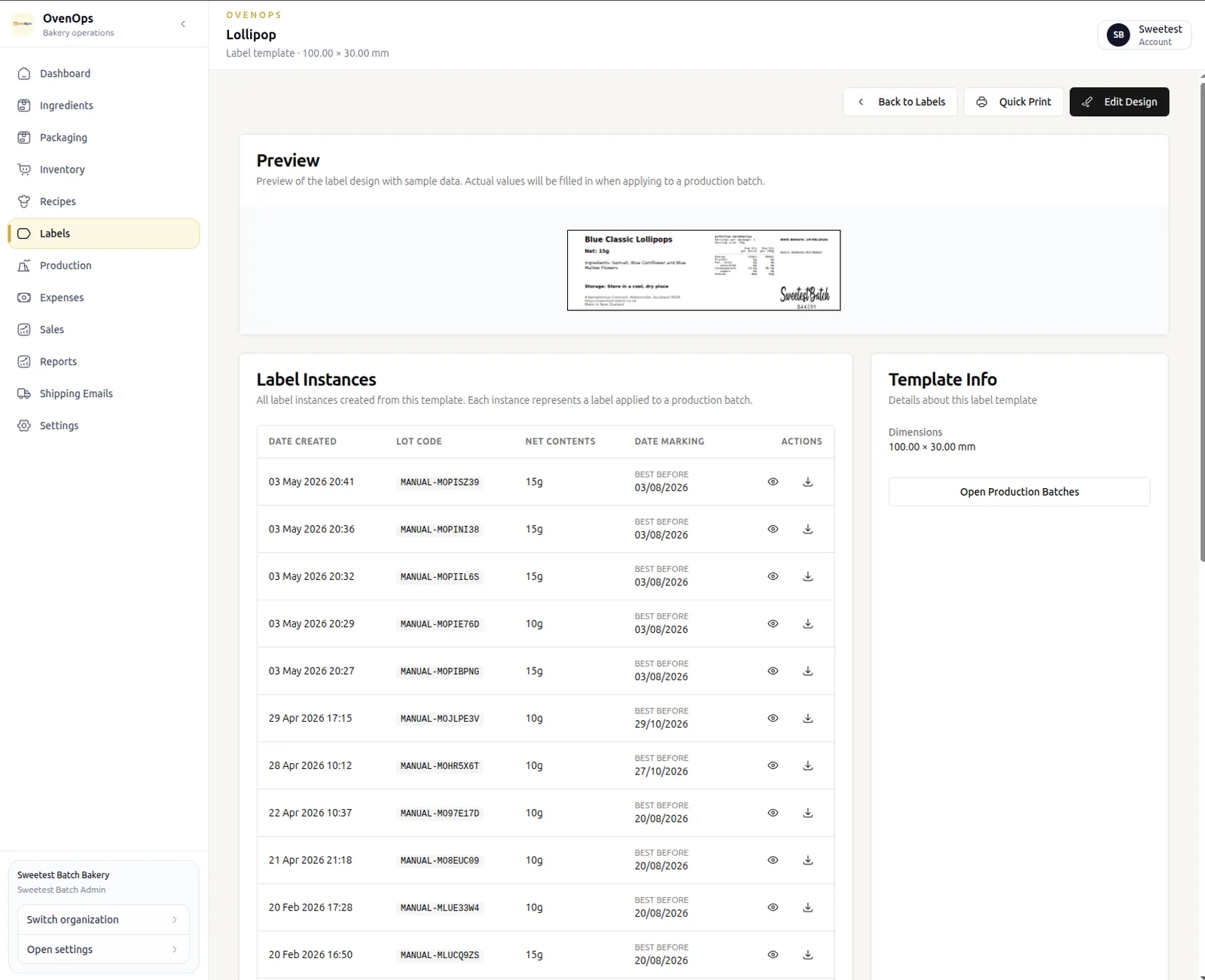
Task: Click the Sweetest Batch Bakery organization name
Action: [63, 875]
